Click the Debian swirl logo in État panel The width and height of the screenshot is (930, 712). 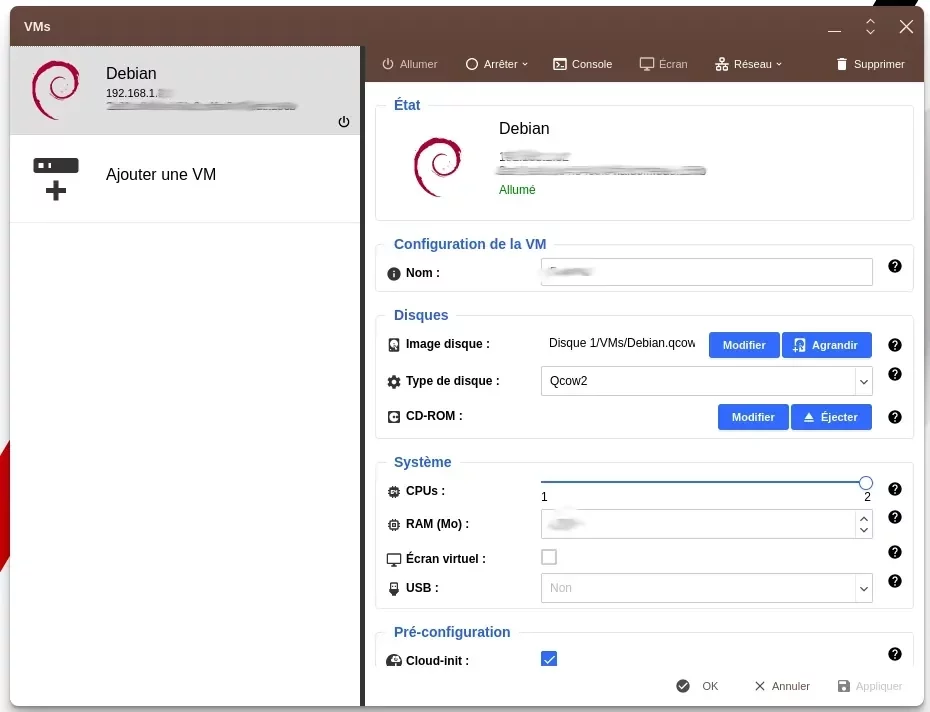[437, 167]
